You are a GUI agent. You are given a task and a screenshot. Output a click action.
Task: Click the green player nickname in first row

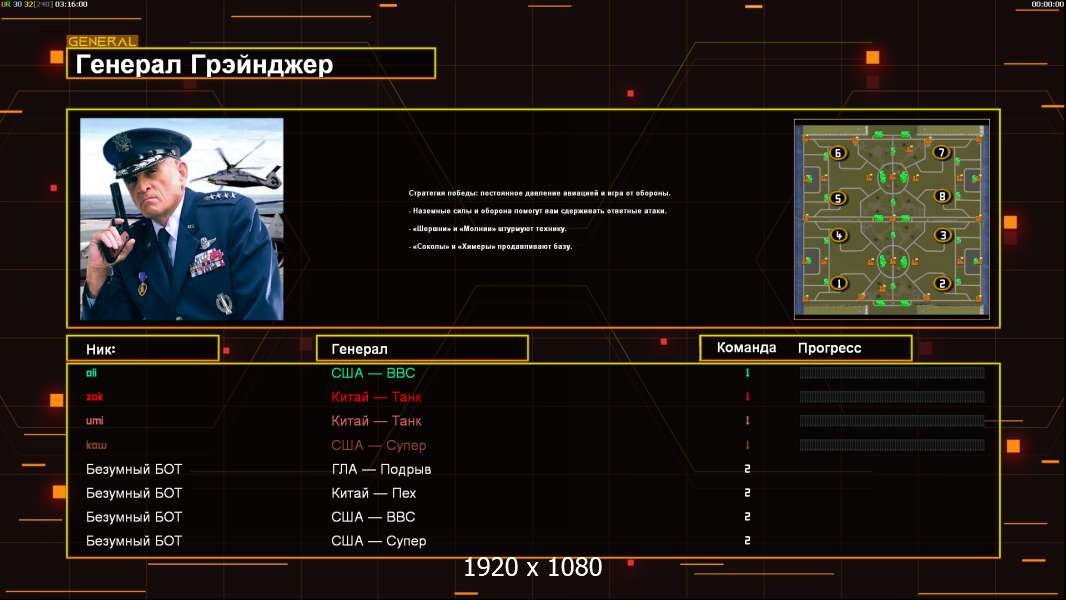(x=91, y=372)
